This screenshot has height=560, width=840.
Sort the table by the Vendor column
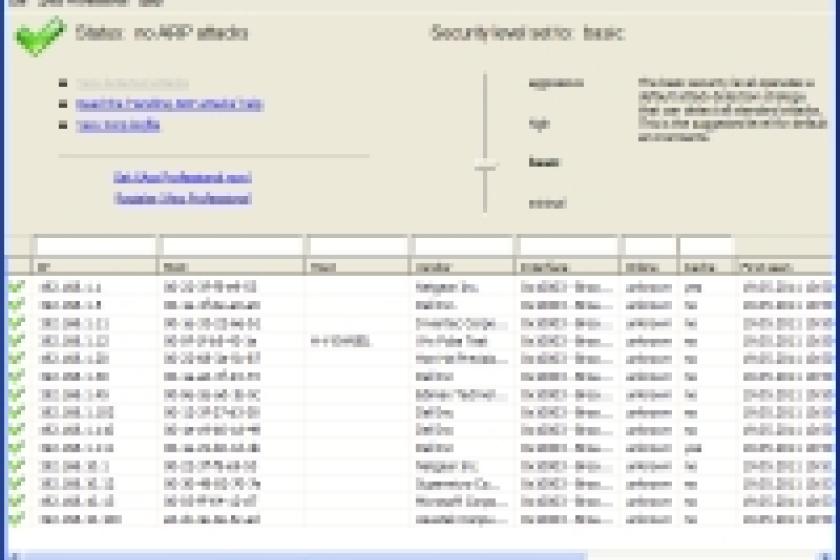click(463, 266)
